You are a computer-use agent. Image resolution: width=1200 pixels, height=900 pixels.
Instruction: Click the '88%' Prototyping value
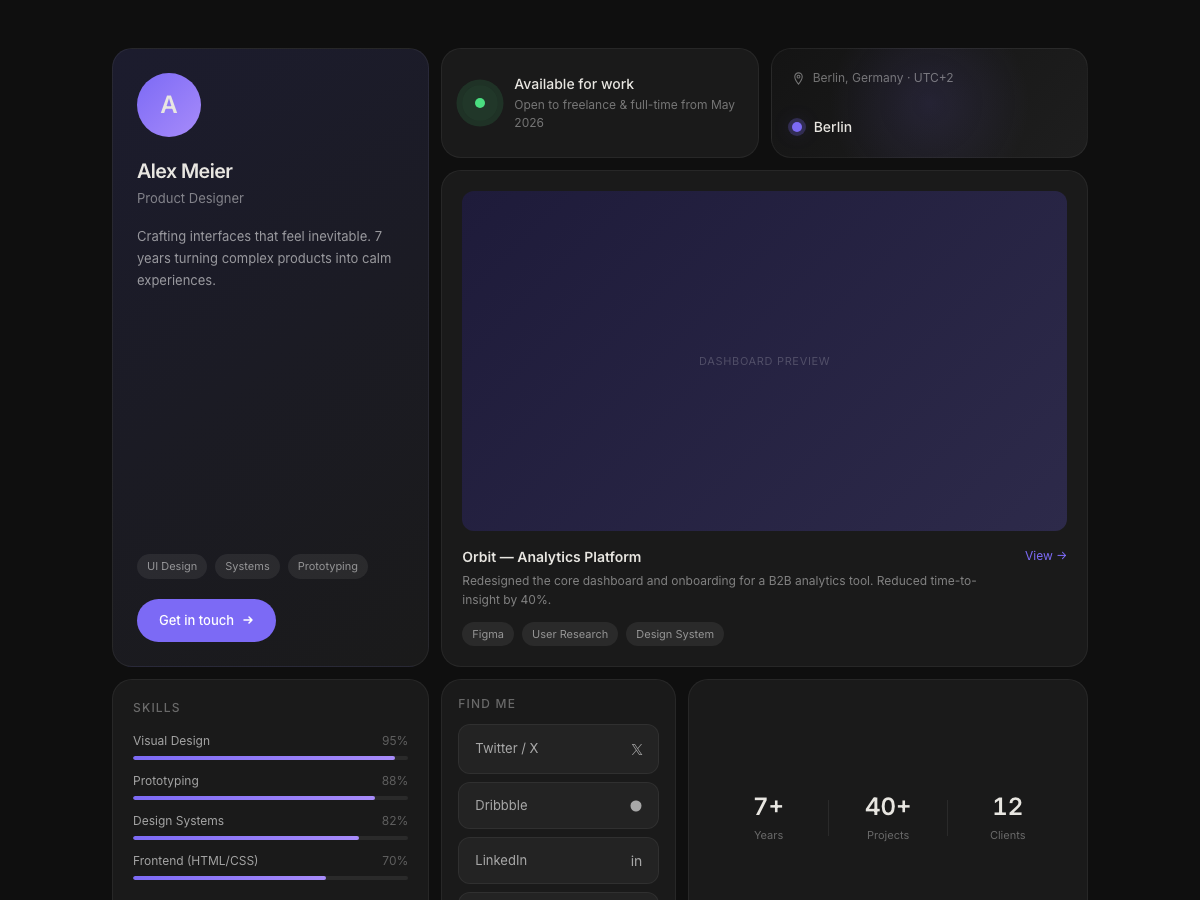point(395,781)
